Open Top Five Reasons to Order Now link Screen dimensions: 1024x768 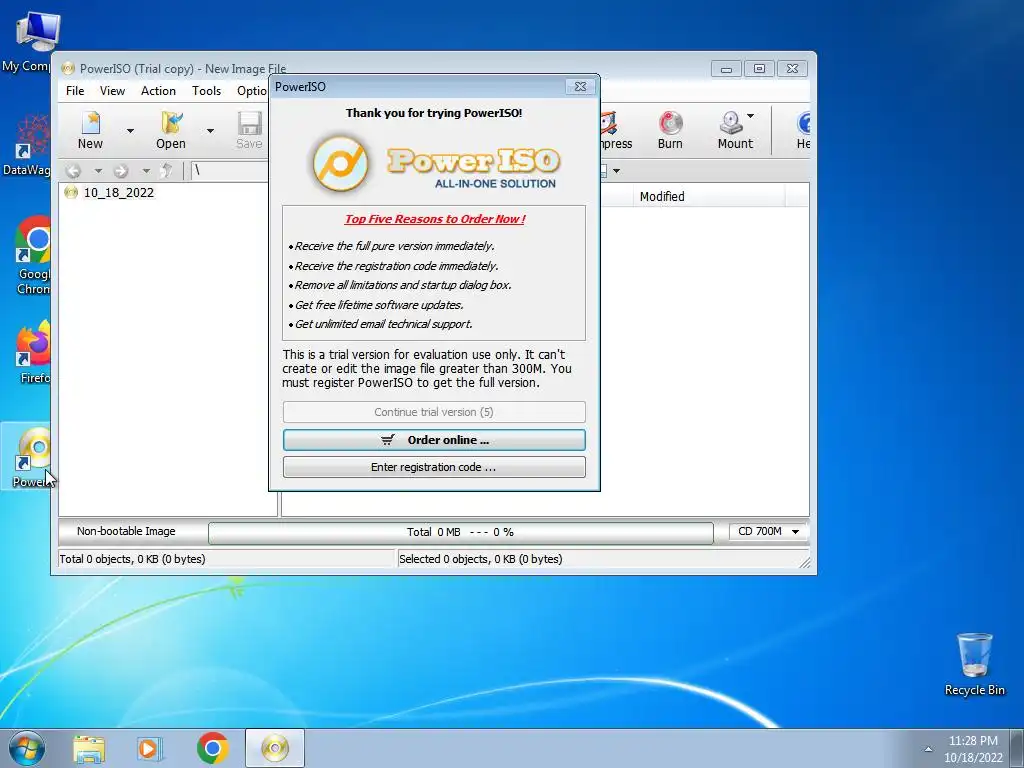tap(435, 219)
